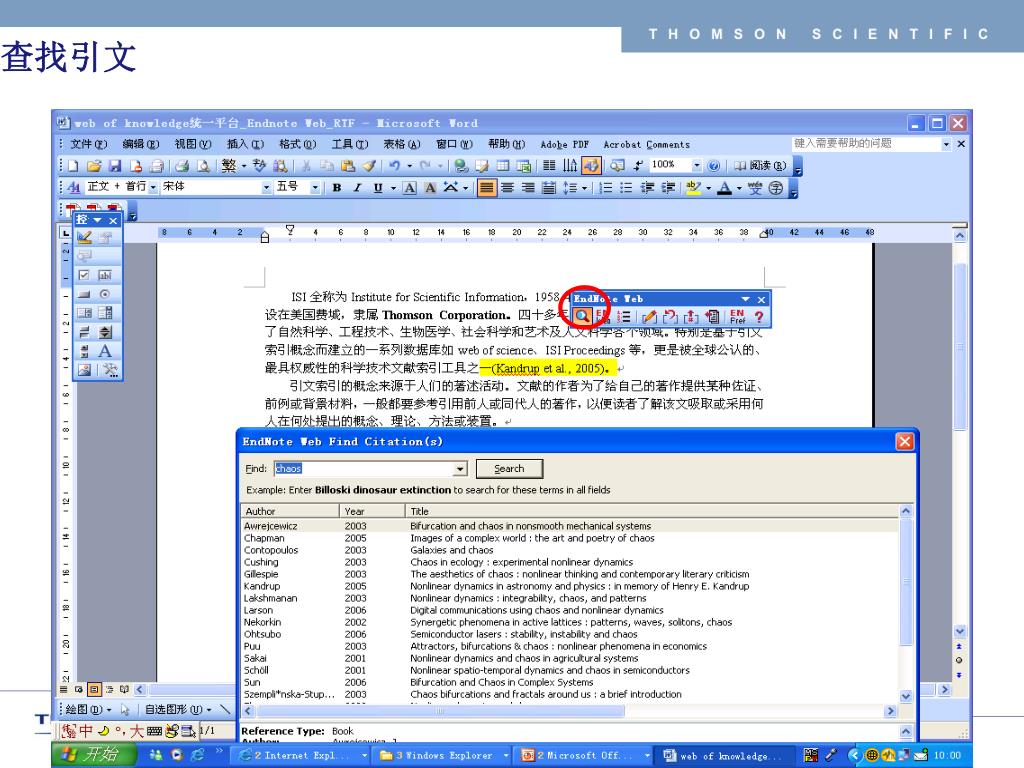Insert an image control from Control Toolbox
Image resolution: width=1024 pixels, height=768 pixels.
click(x=84, y=370)
